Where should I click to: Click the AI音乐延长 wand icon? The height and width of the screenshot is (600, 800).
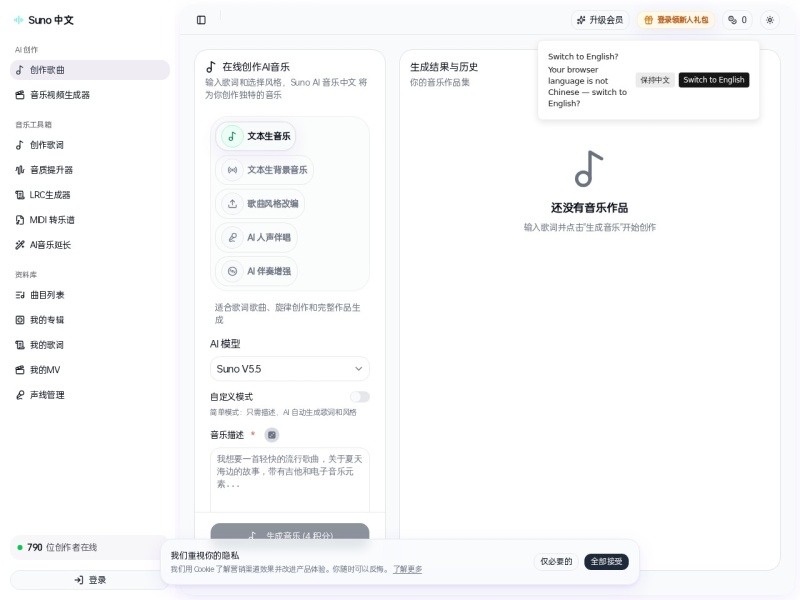tap(20, 245)
